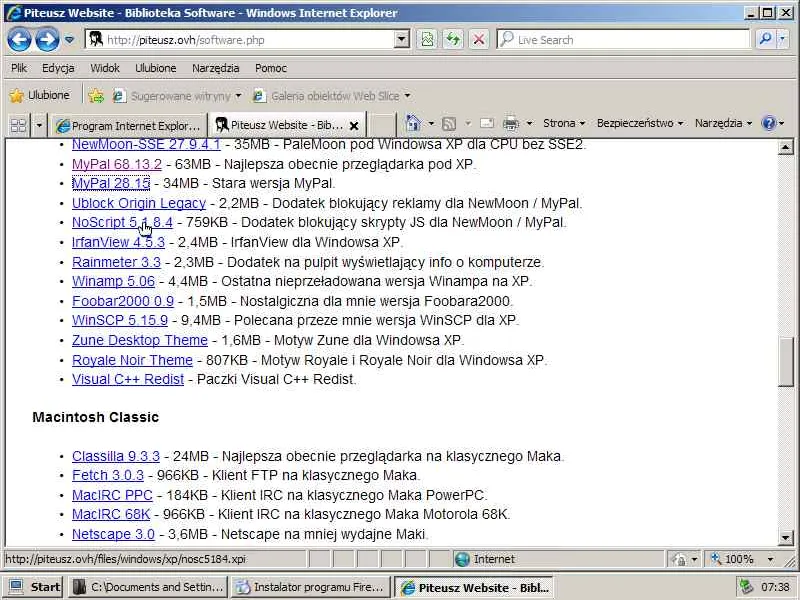The image size is (800, 600).
Task: Show Quick Tabs grid view
Action: [18, 124]
